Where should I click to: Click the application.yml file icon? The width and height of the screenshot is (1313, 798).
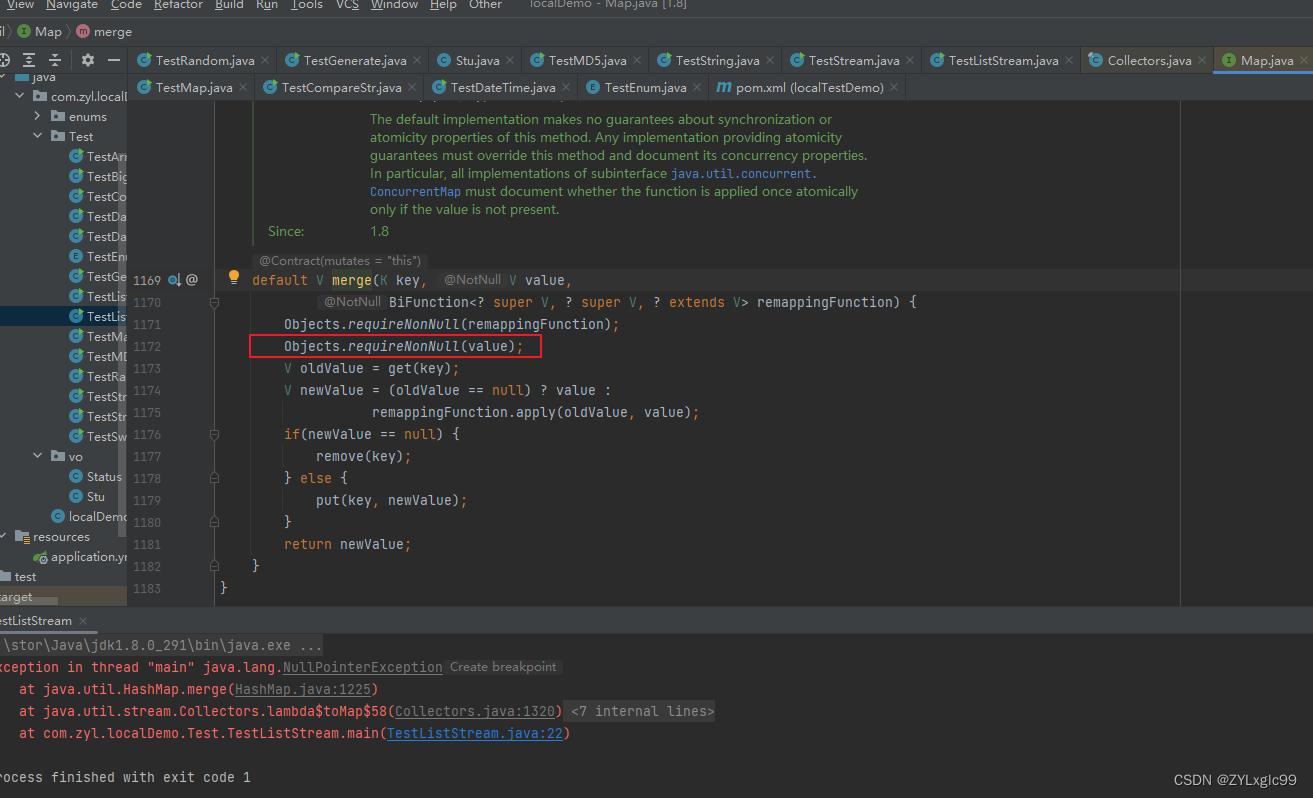[41, 557]
